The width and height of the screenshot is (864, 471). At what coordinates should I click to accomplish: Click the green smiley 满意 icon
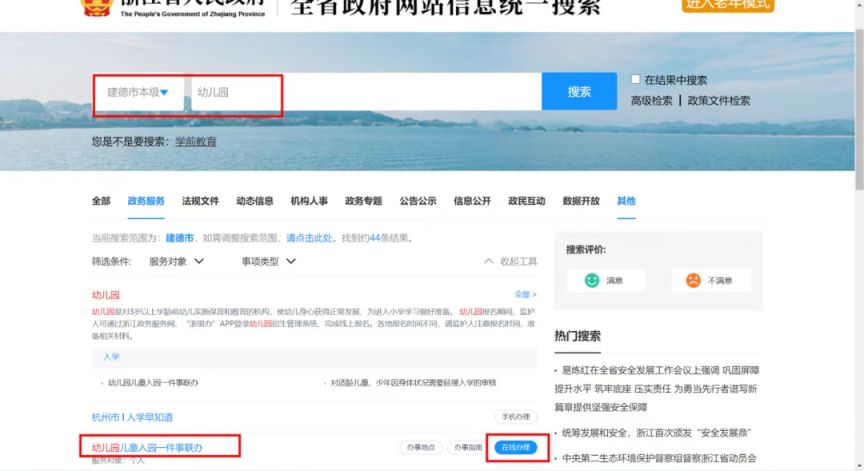[592, 280]
